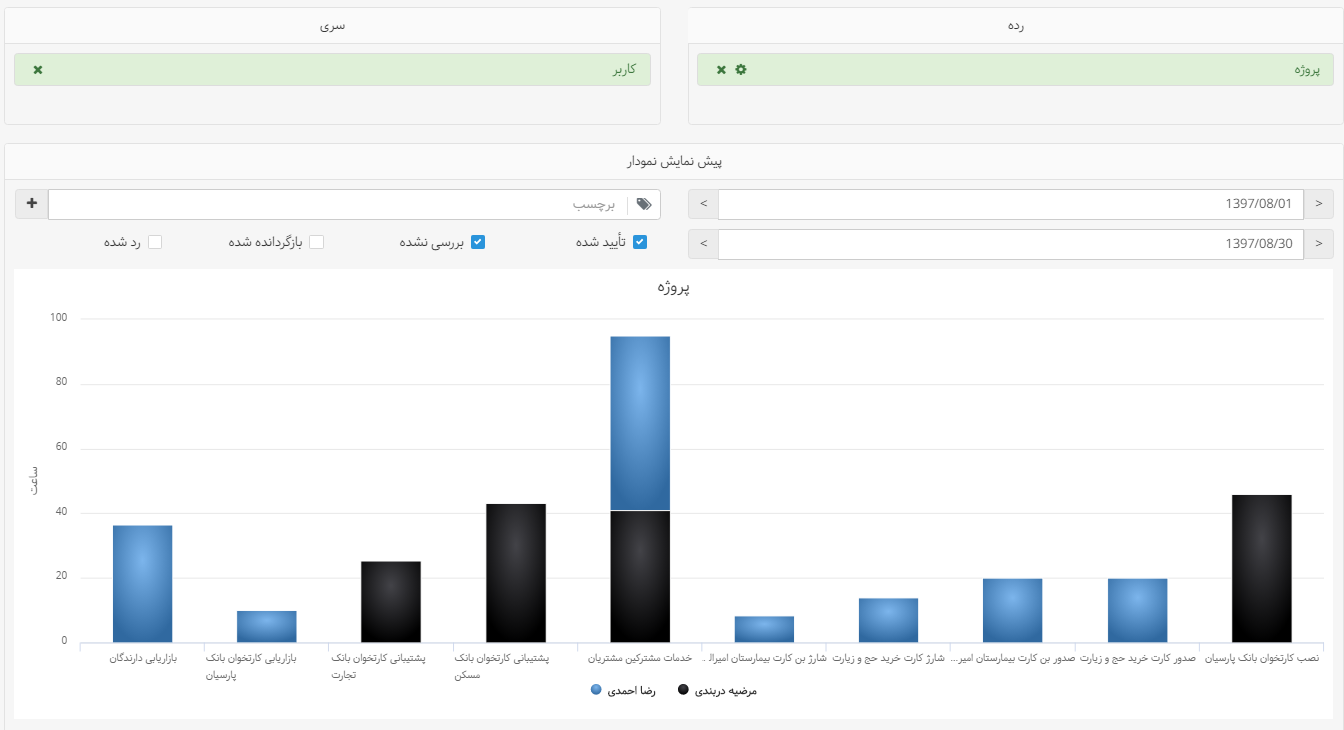Remove the پروژه category item
Image resolution: width=1344 pixels, height=730 pixels.
721,70
